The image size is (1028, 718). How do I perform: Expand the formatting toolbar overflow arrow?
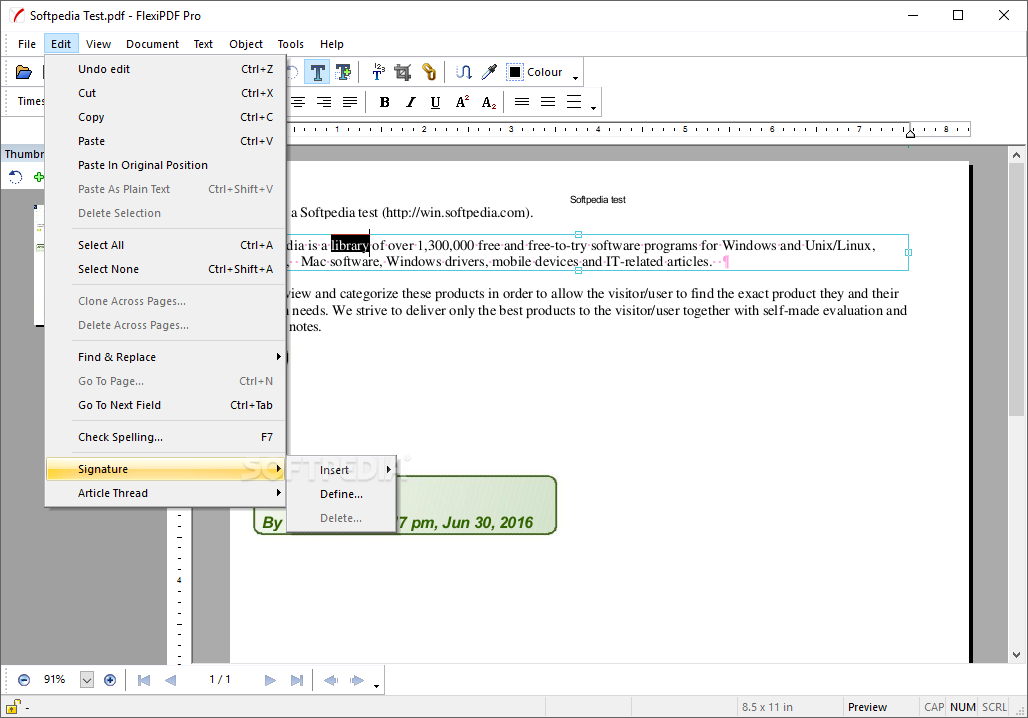[593, 108]
